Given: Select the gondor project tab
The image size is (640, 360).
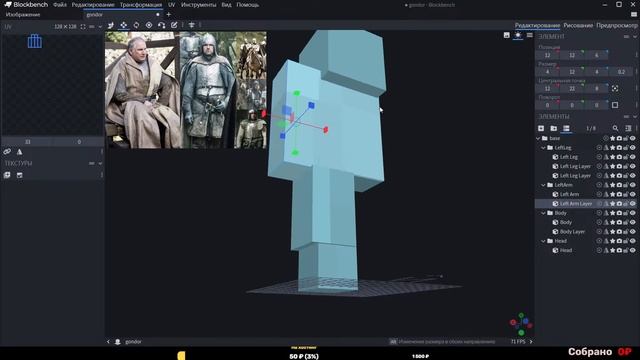Looking at the screenshot, I should pos(123,15).
